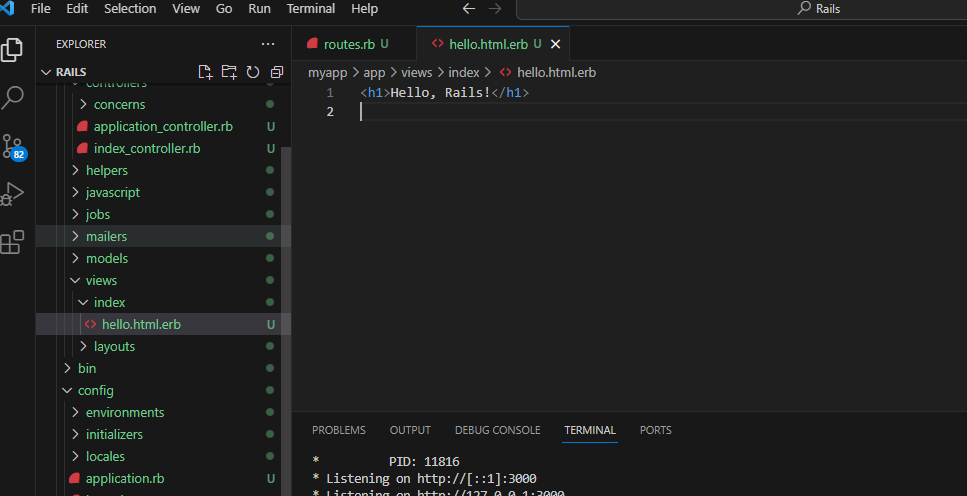Open the View menu
Image resolution: width=967 pixels, height=496 pixels.
click(186, 9)
